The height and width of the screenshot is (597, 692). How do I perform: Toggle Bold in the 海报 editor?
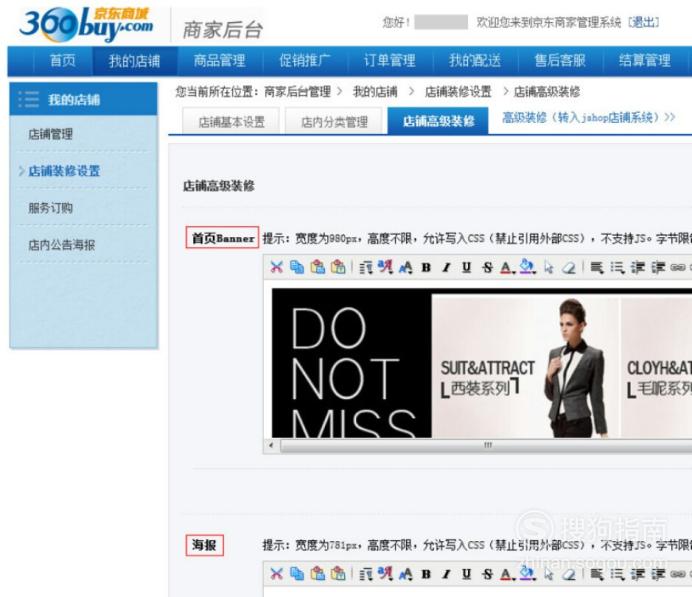(426, 574)
